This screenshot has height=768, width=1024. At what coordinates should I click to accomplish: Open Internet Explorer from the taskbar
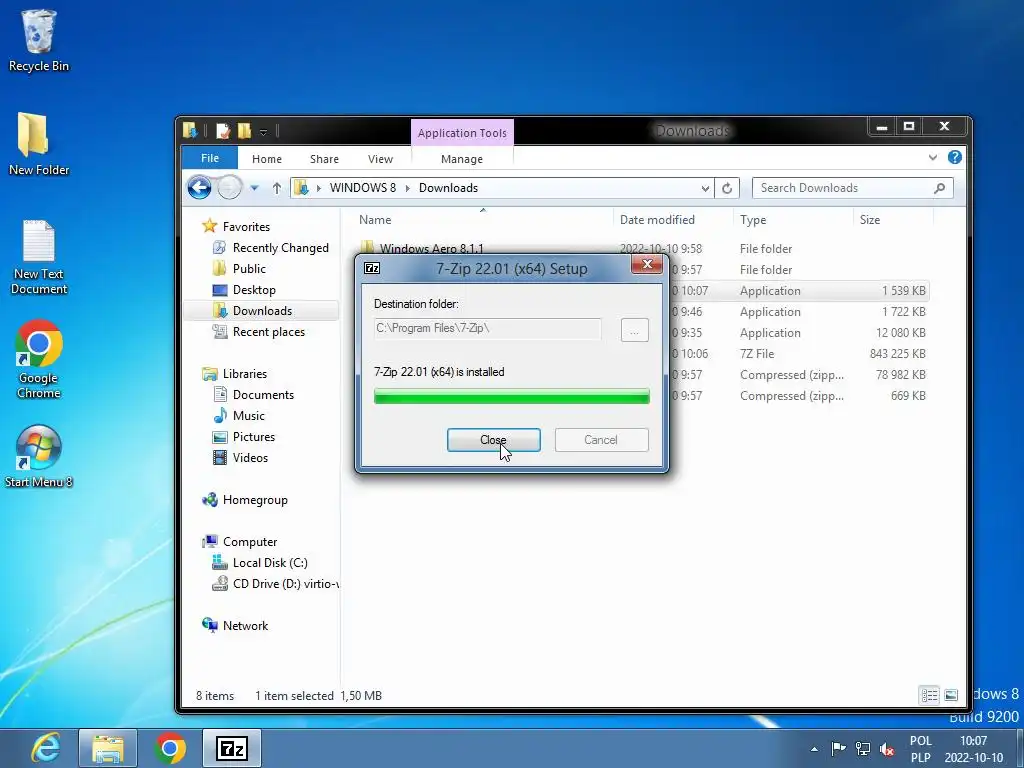(46, 748)
